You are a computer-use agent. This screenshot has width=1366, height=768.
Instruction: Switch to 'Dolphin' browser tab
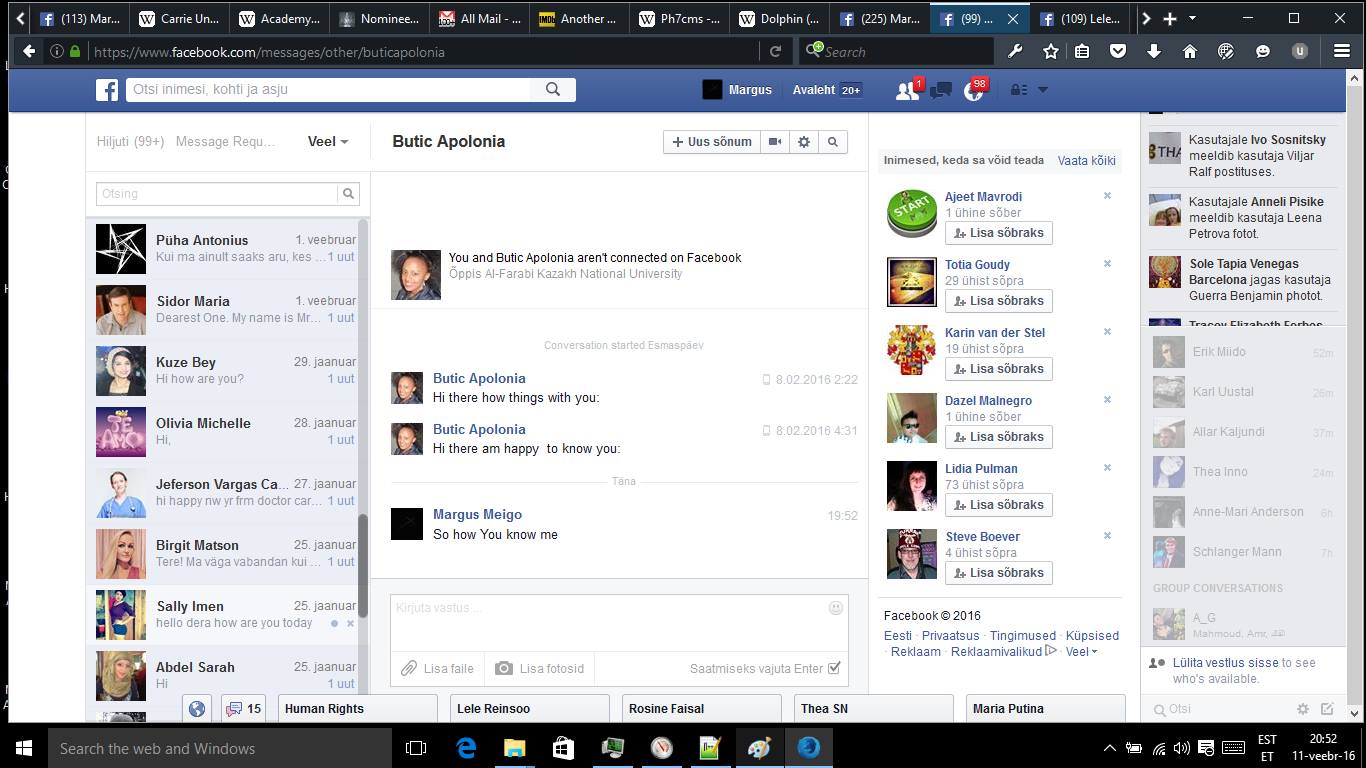pos(779,19)
